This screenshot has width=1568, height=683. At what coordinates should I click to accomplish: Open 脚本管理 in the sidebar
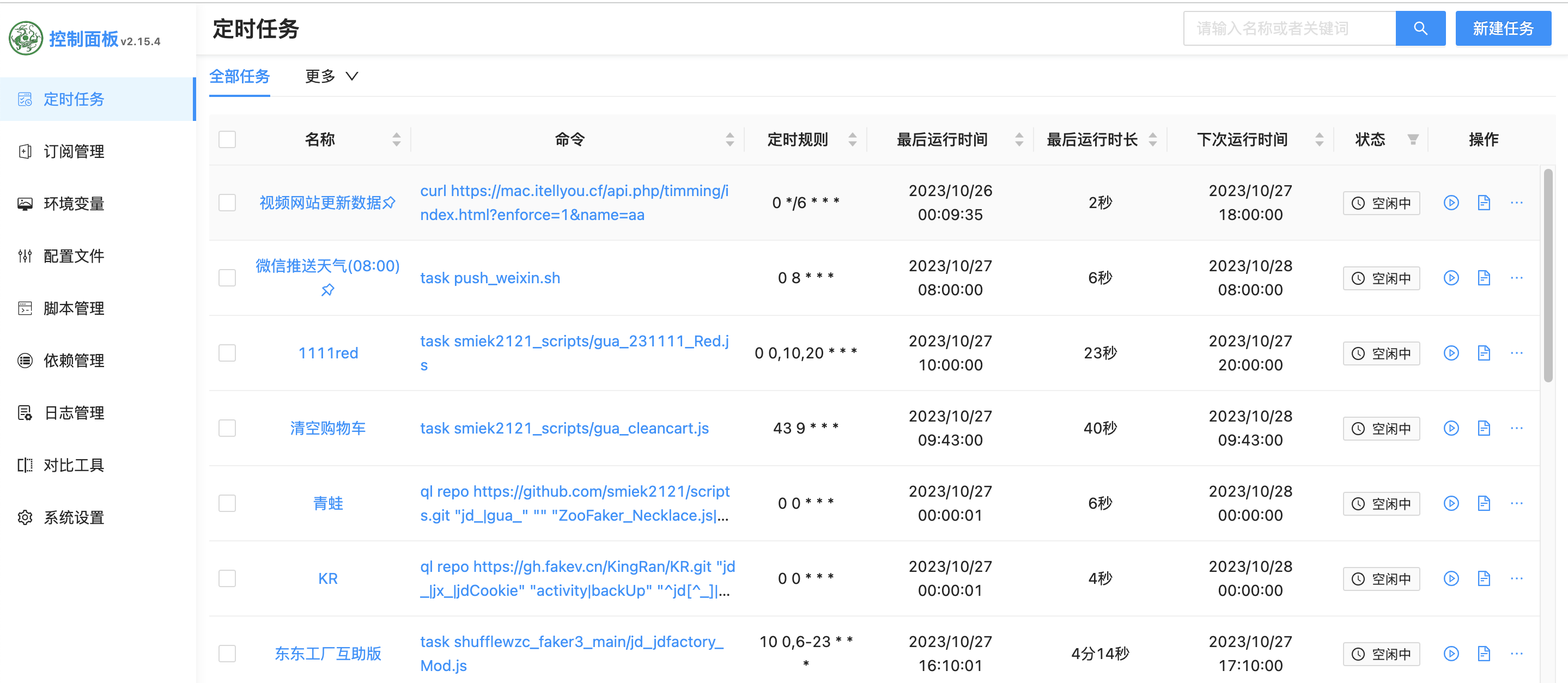98,309
